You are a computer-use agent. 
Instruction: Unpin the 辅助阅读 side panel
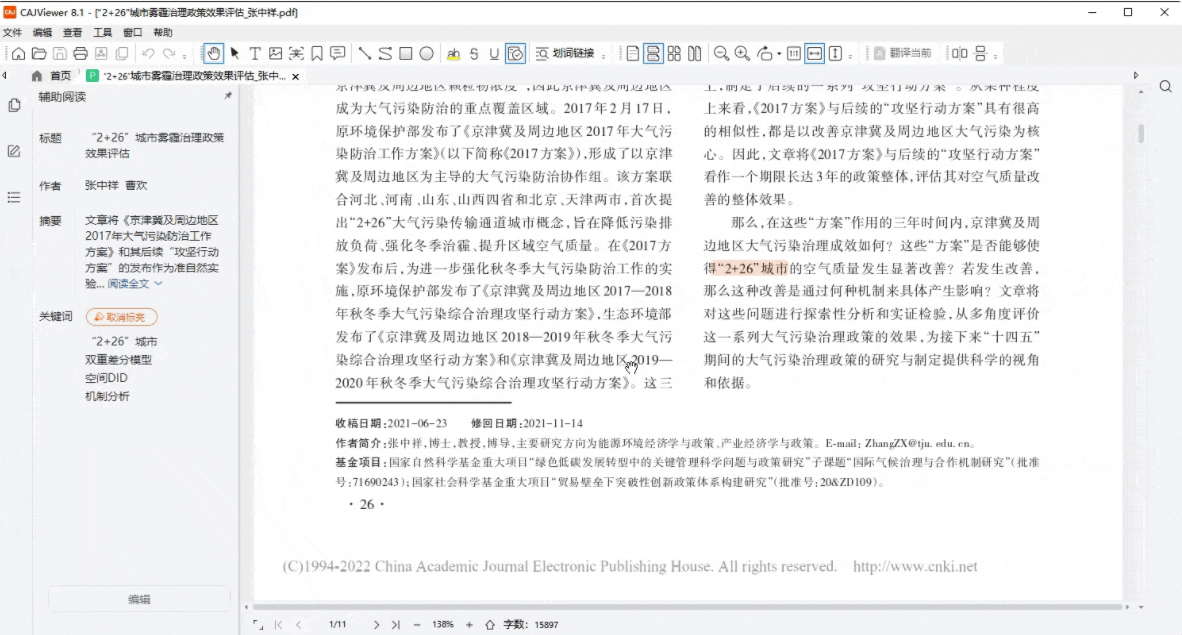(x=228, y=96)
